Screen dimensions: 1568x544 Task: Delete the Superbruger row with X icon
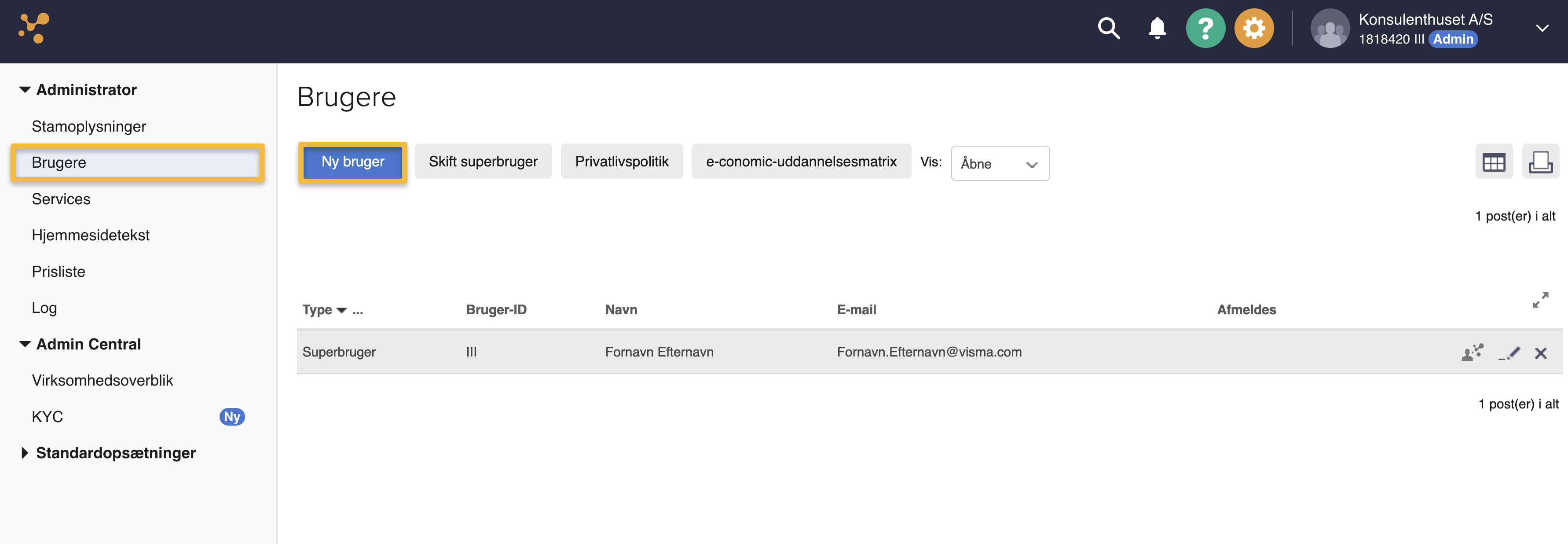(1541, 353)
